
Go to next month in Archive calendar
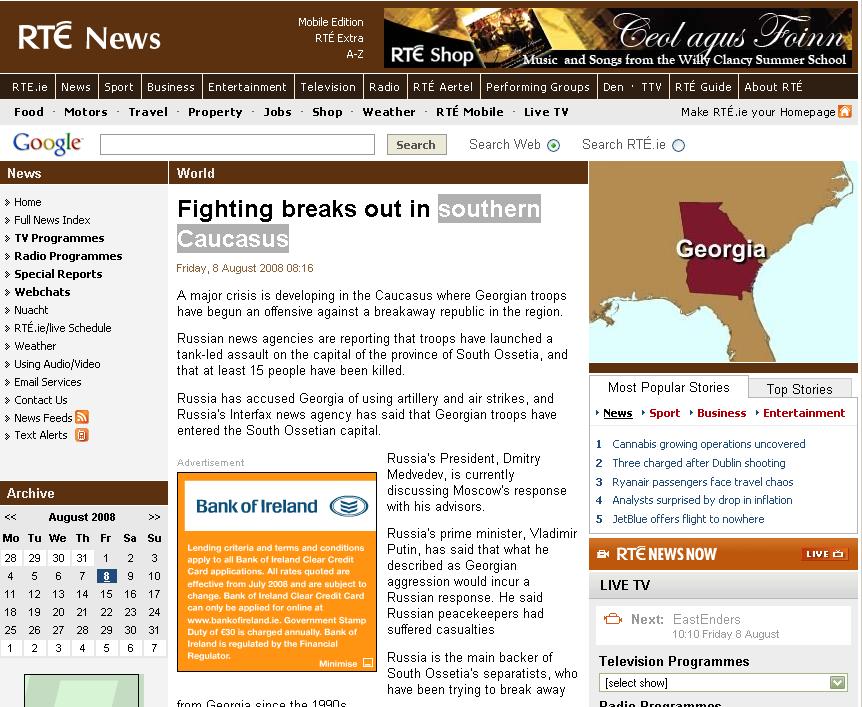[154, 517]
